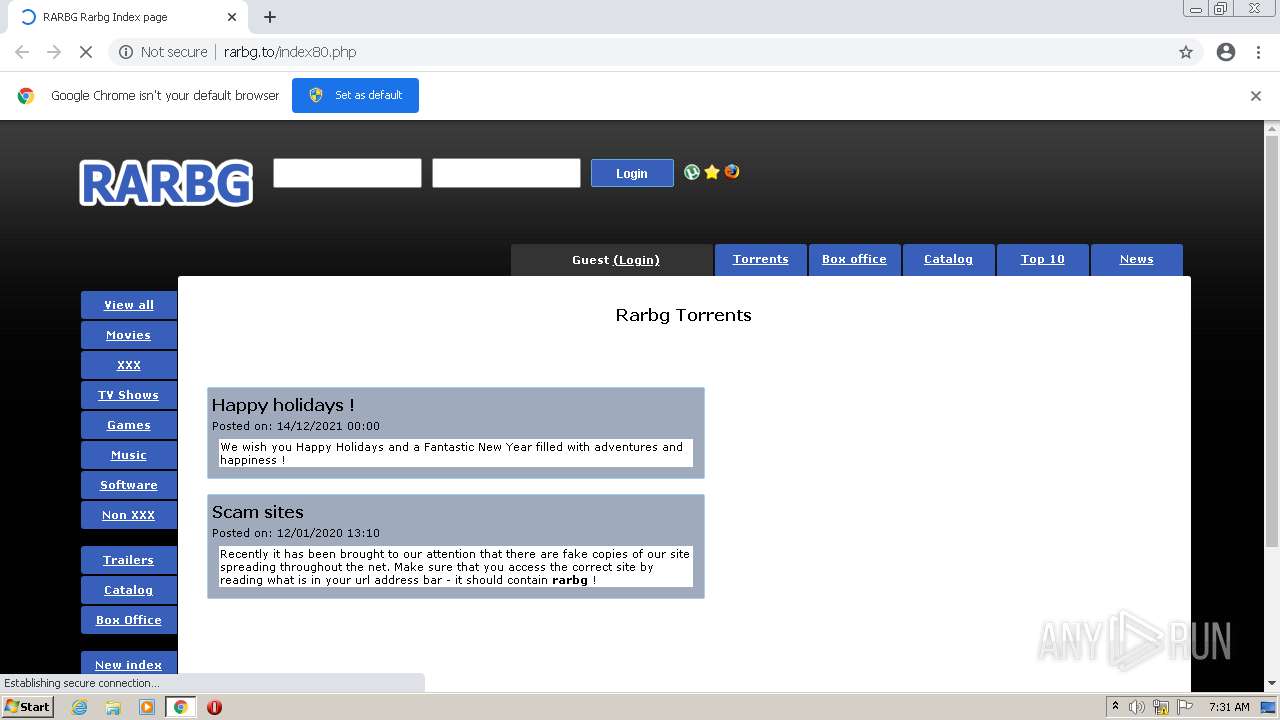The width and height of the screenshot is (1280, 720).
Task: Open the Top 10 tab
Action: click(x=1042, y=259)
